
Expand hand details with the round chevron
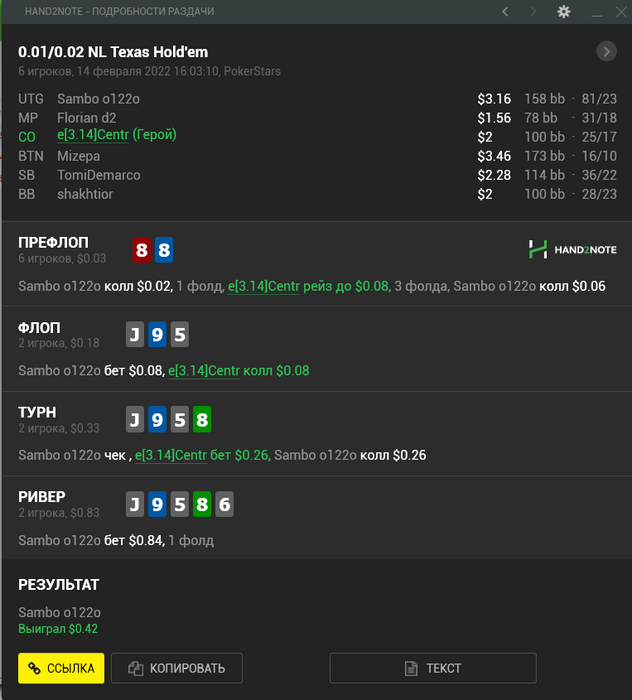pos(606,51)
